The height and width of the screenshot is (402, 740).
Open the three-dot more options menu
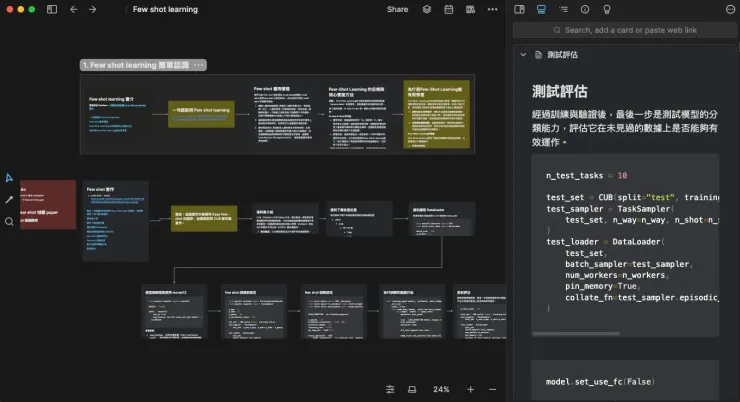(492, 9)
